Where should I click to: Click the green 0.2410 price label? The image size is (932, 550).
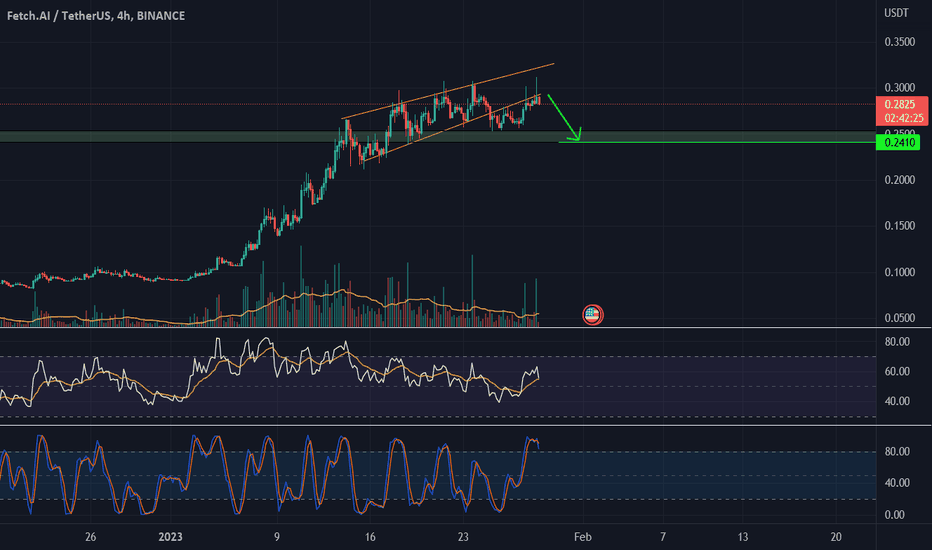tap(898, 143)
